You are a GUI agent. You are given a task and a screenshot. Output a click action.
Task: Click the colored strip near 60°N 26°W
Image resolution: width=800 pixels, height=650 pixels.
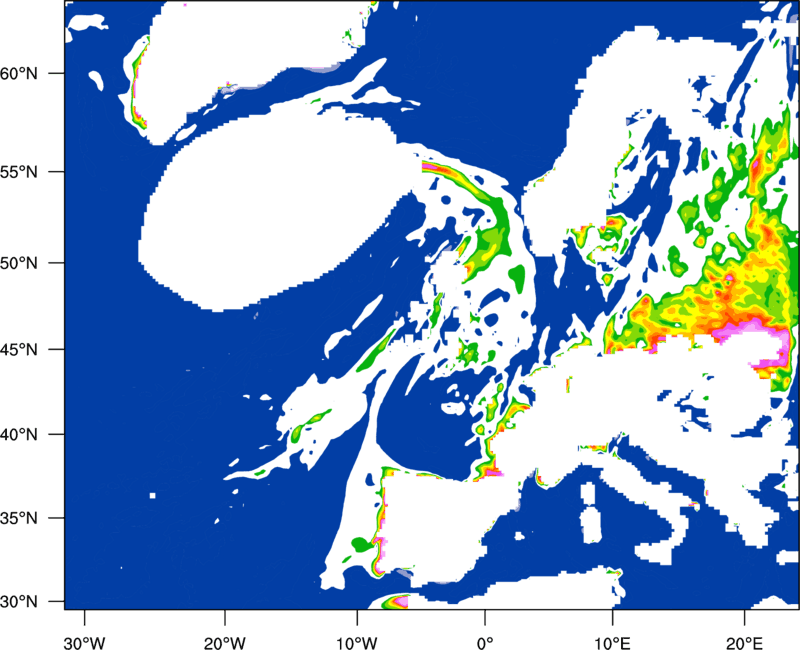138,84
